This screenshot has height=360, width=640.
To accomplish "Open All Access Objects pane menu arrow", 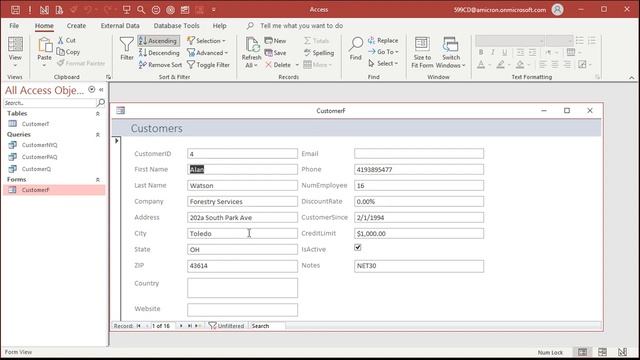I will [x=92, y=90].
